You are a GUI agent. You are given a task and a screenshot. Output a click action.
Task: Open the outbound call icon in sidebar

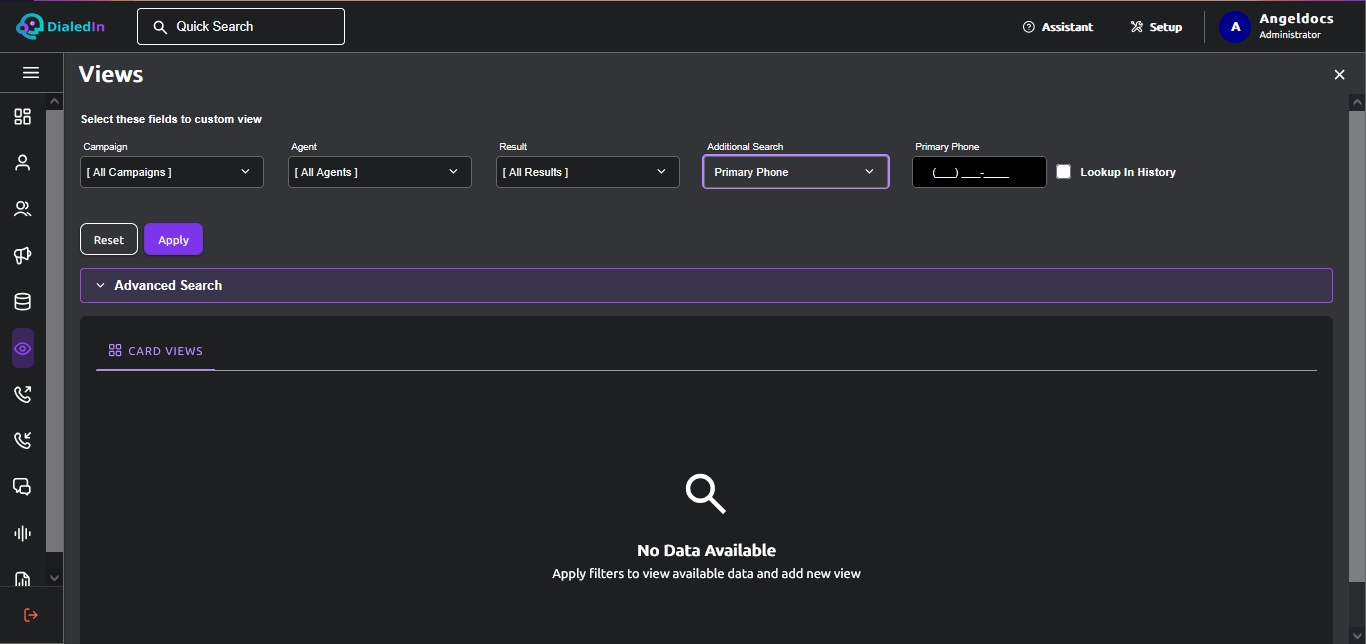click(x=22, y=394)
